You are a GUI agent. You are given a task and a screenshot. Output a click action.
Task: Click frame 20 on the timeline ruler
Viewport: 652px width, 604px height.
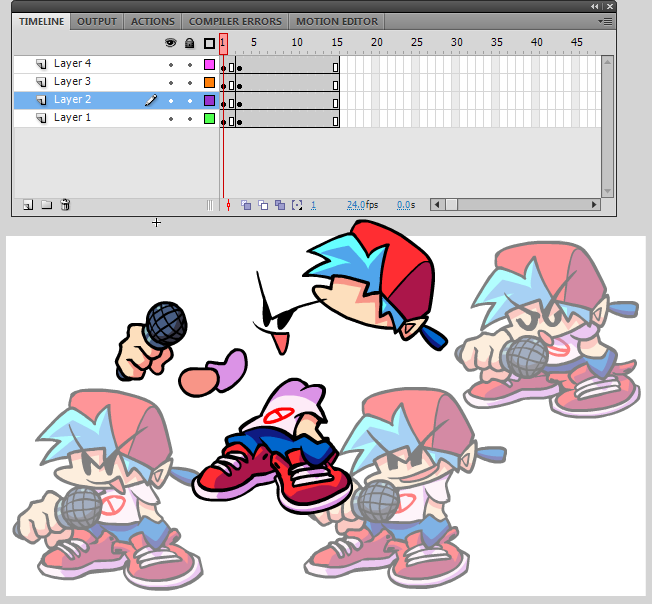click(x=377, y=42)
